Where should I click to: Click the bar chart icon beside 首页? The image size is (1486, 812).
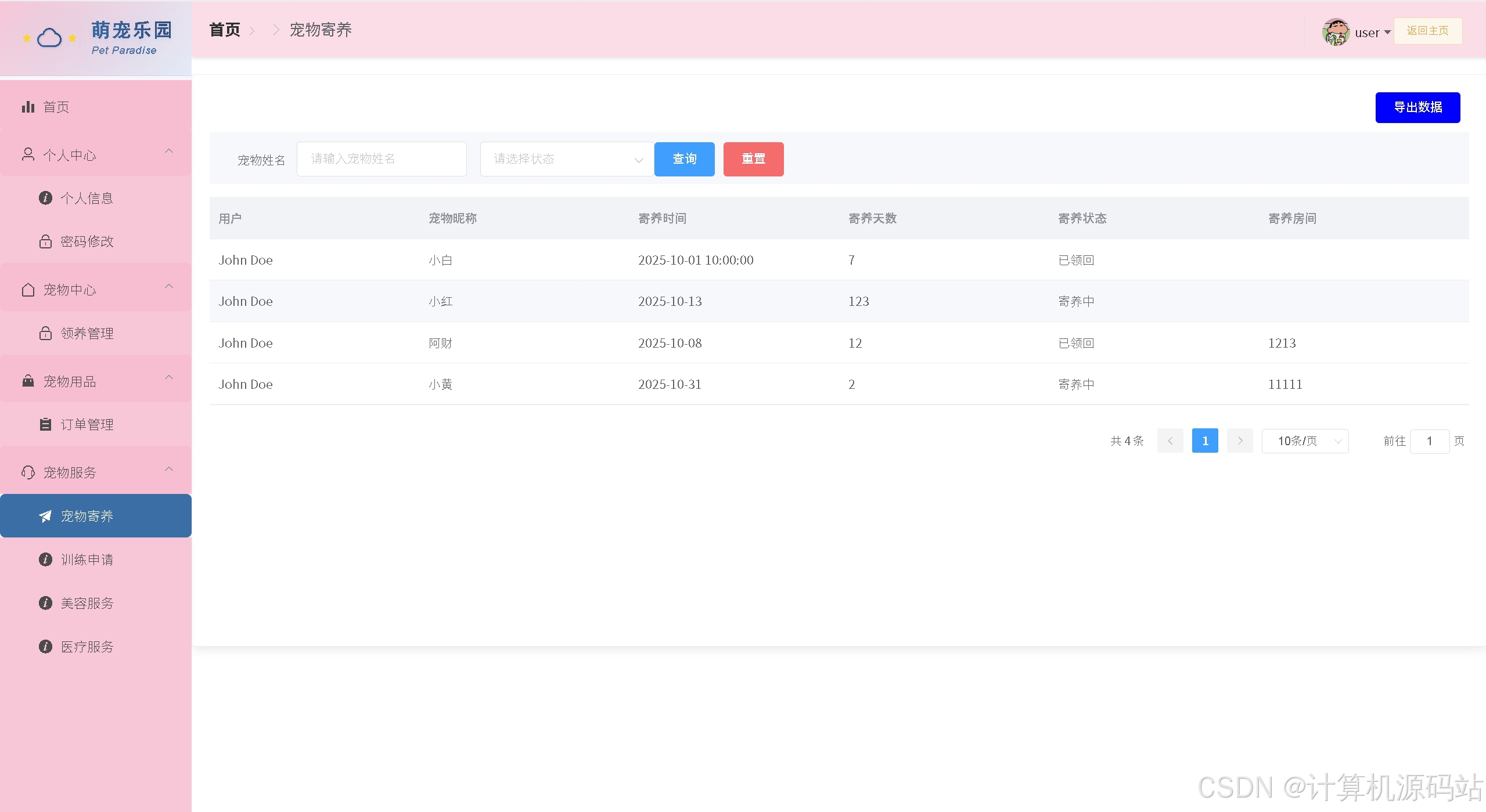tap(28, 107)
